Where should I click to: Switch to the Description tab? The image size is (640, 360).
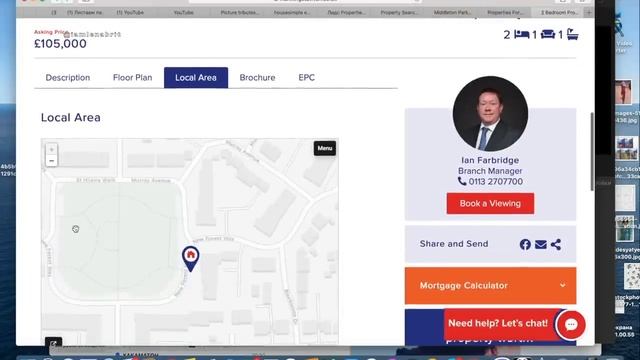(x=68, y=78)
